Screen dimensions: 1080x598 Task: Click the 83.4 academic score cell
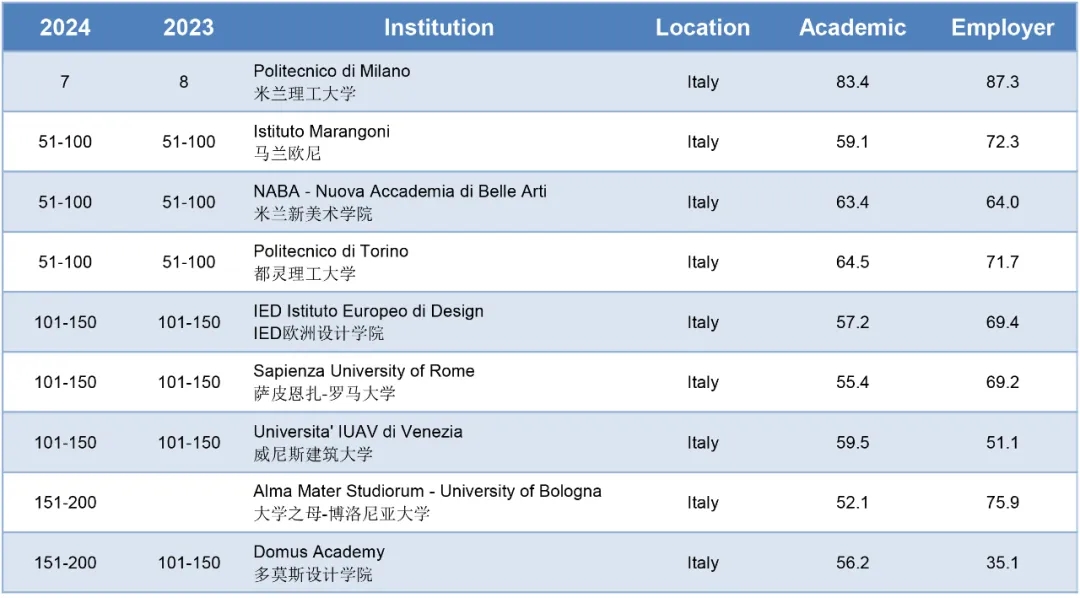853,82
